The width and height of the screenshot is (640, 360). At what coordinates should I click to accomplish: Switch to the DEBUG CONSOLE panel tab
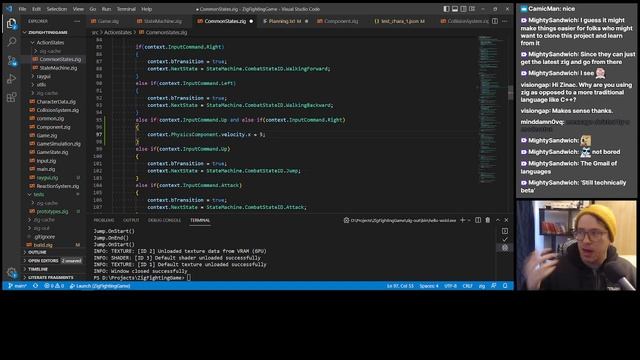[164, 220]
